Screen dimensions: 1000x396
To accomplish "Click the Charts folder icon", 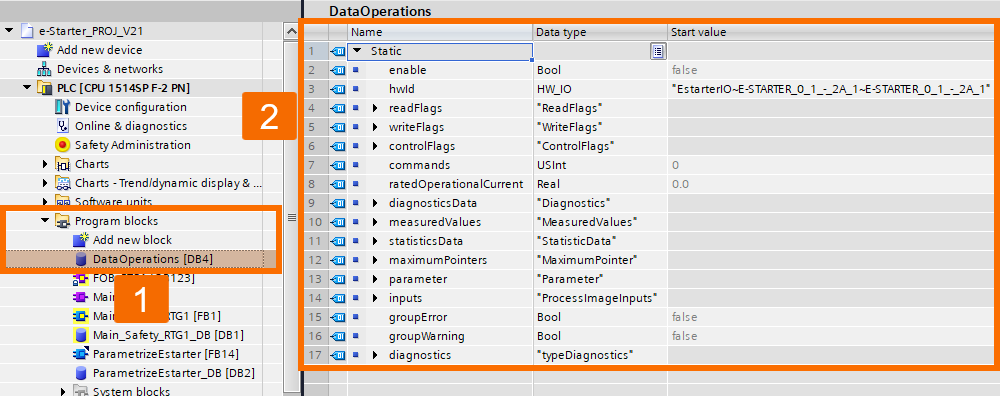I will point(62,164).
